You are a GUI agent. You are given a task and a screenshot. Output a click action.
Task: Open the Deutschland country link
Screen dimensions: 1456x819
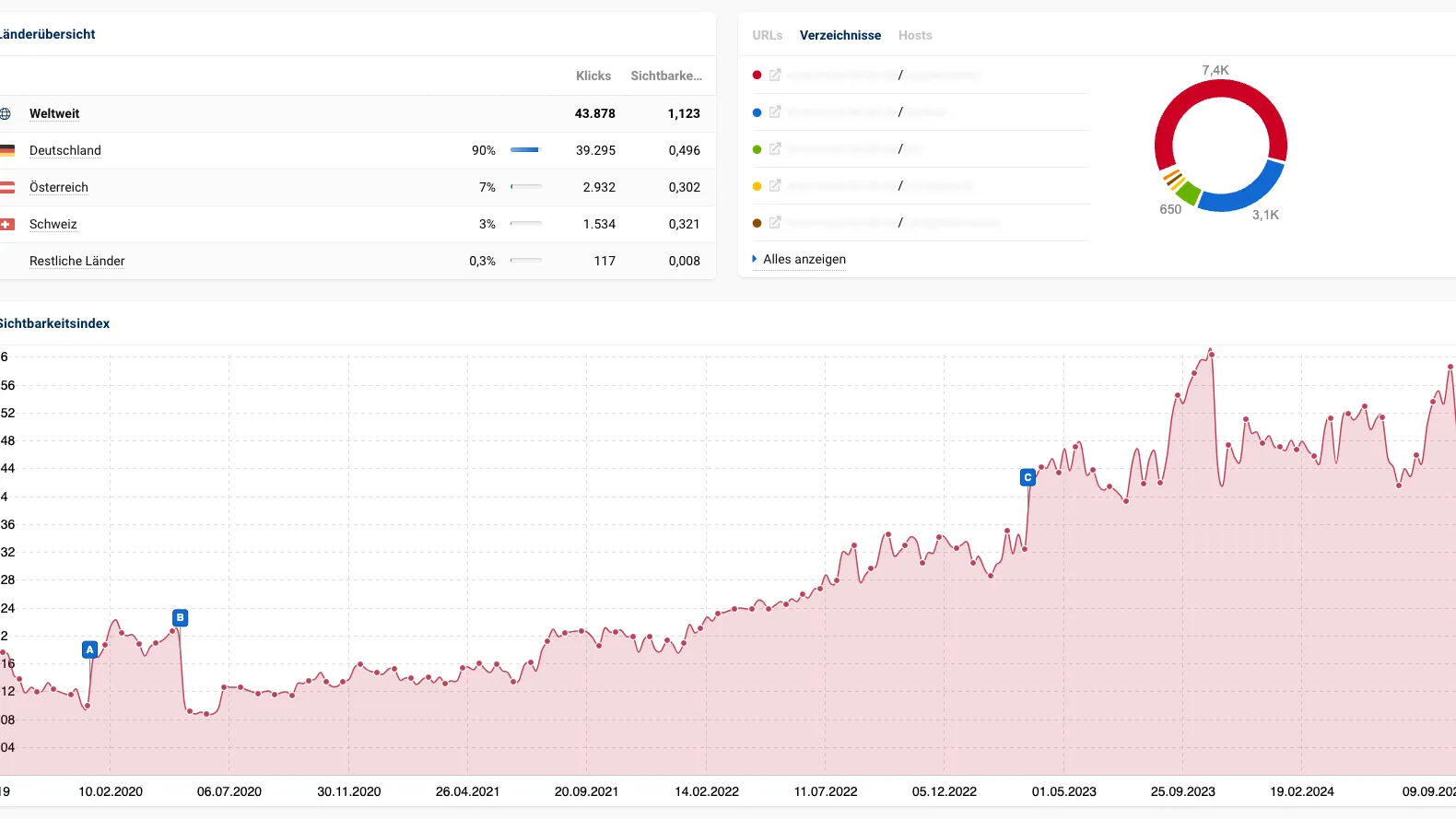click(65, 150)
